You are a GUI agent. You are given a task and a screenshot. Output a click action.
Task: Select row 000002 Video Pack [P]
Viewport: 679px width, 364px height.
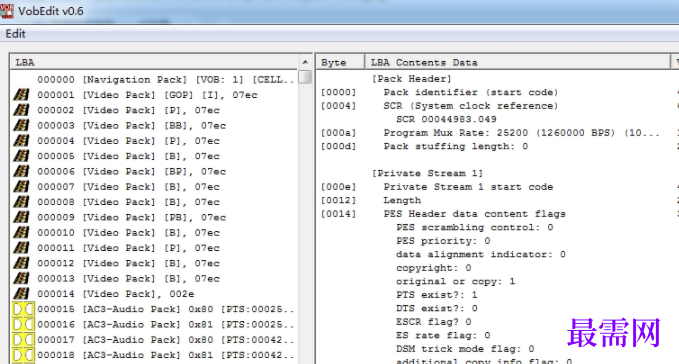click(x=128, y=110)
